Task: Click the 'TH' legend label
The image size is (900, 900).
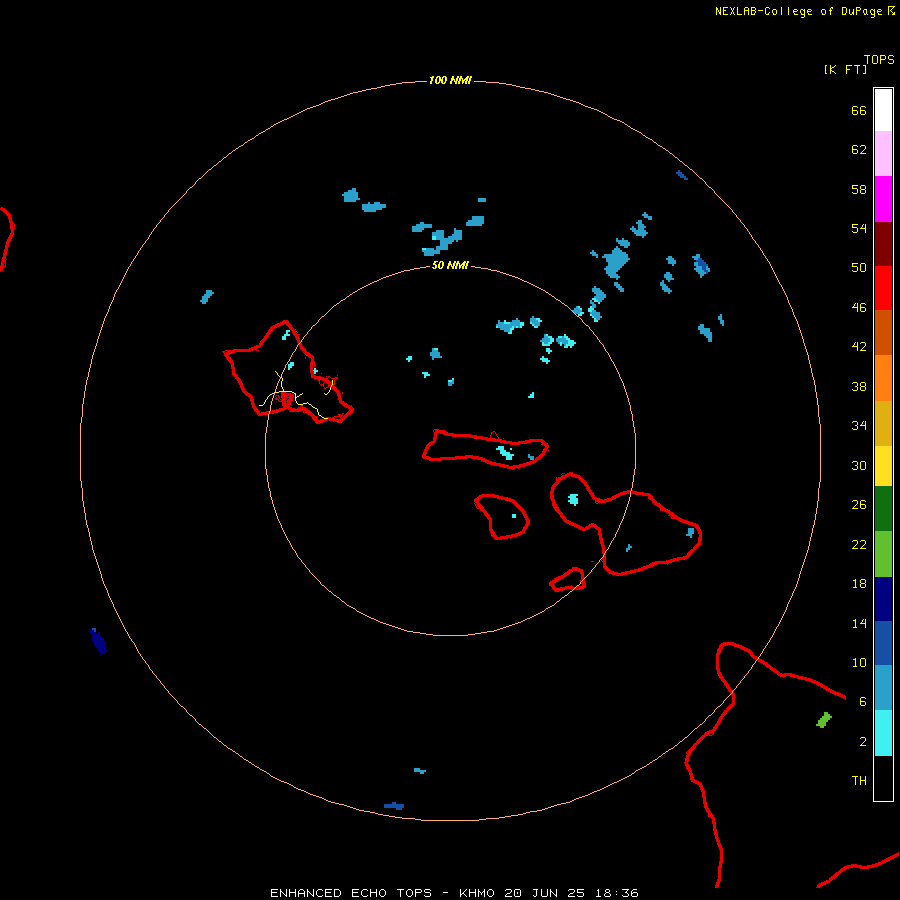Action: (x=859, y=780)
